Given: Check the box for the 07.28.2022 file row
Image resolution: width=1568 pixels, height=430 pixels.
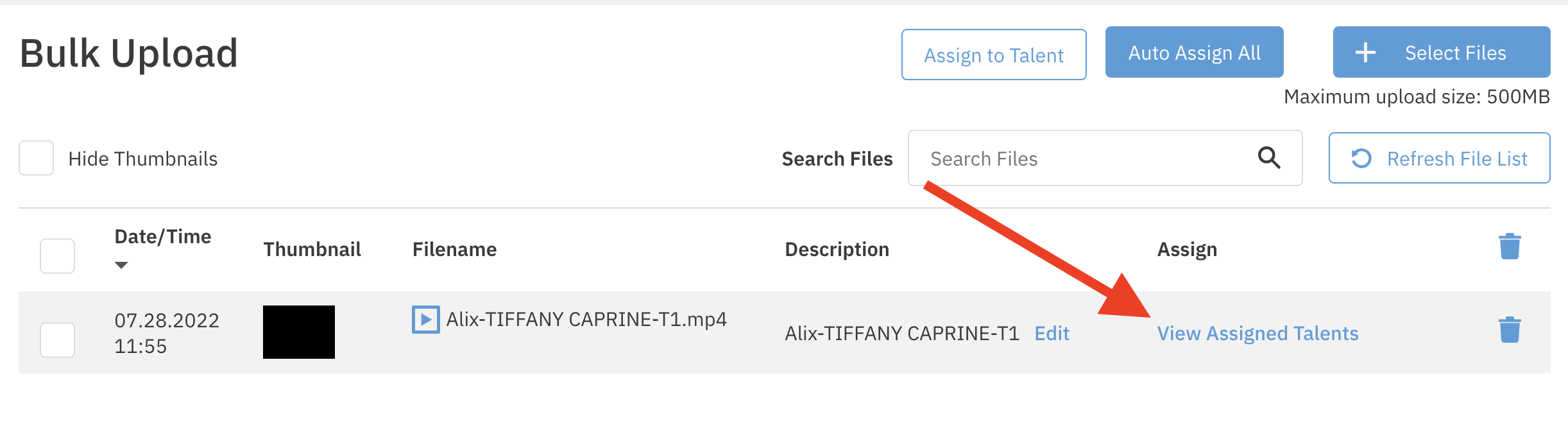Looking at the screenshot, I should coord(57,340).
